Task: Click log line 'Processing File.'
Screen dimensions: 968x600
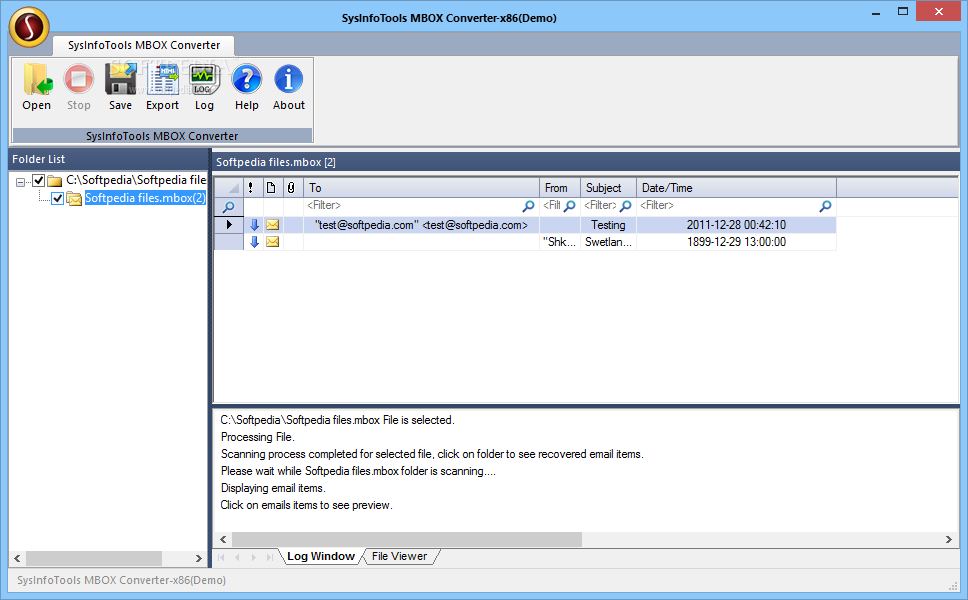Action: (x=257, y=437)
